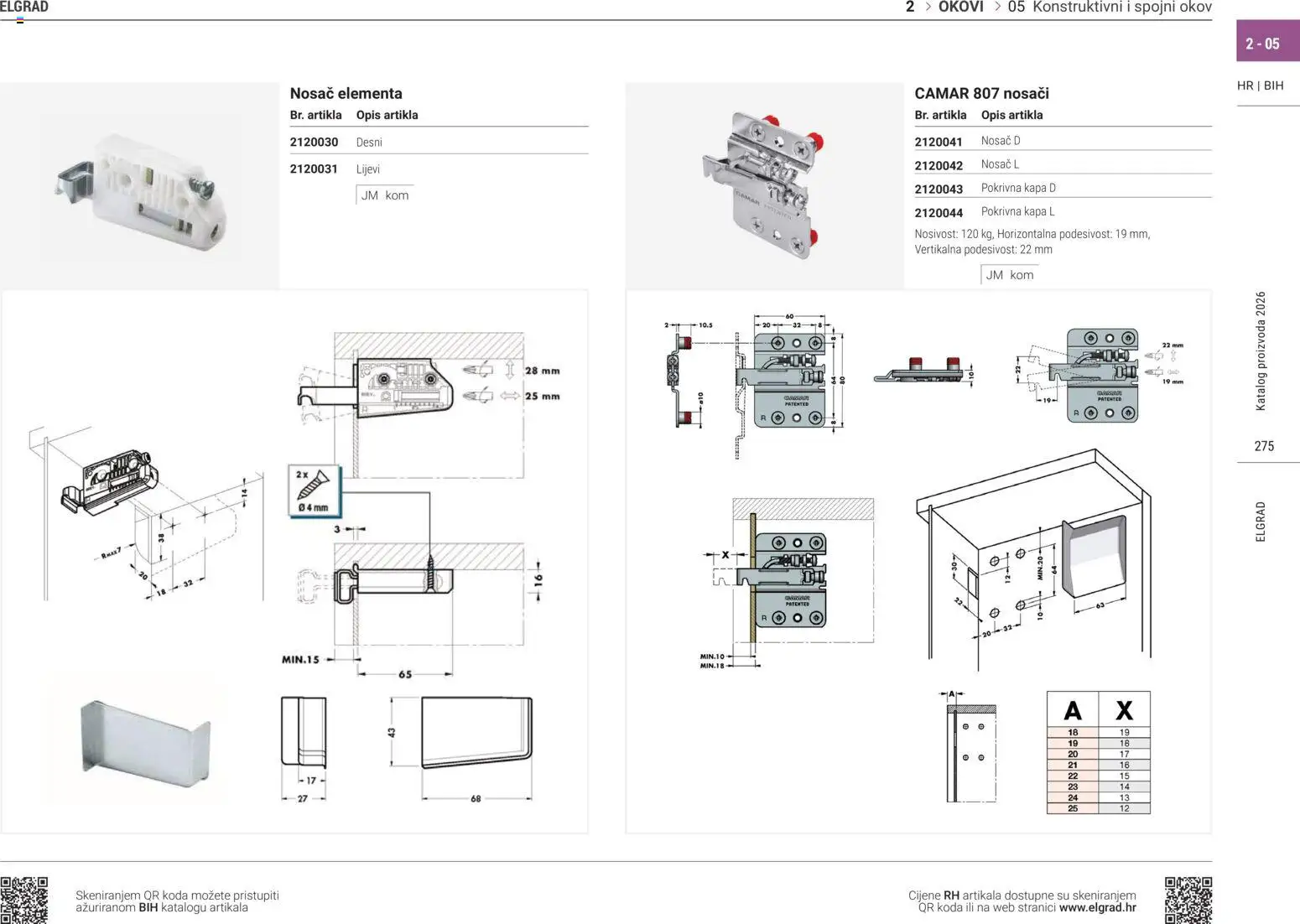Click the Nosač elementa heading

346,93
